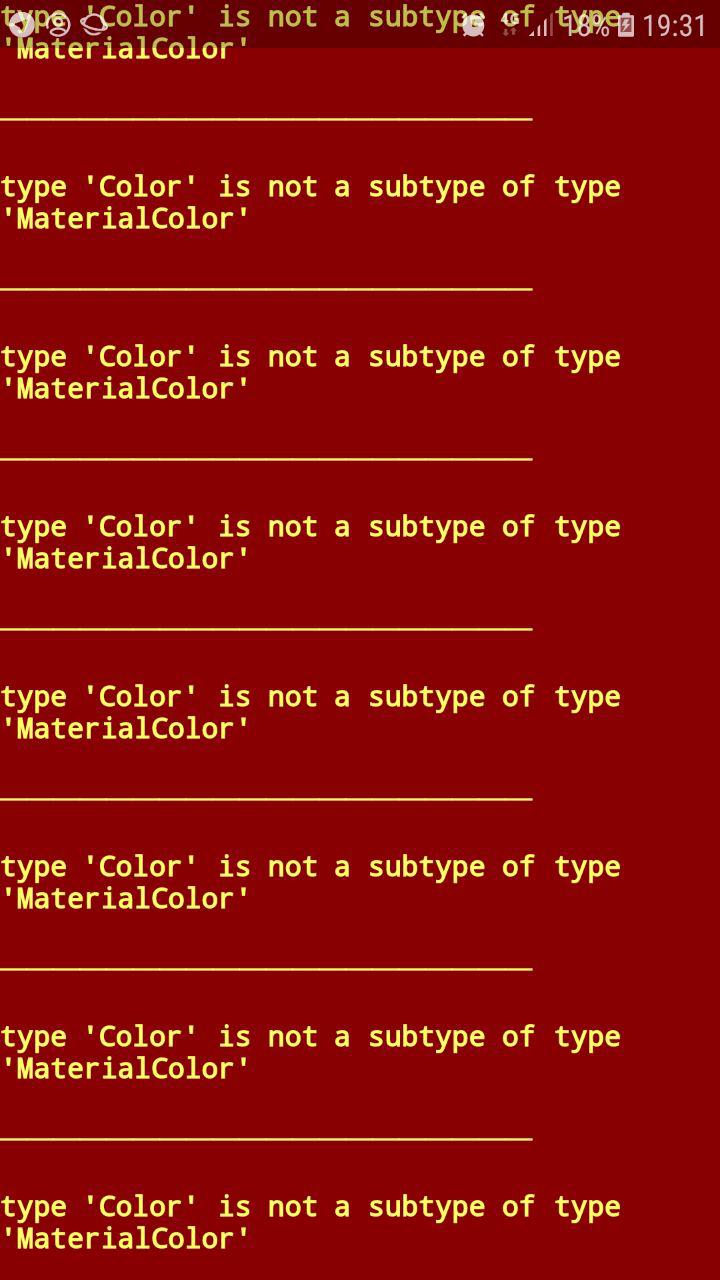This screenshot has width=720, height=1280.
Task: Tap the circular arrow notification icon
Action: tap(20, 24)
